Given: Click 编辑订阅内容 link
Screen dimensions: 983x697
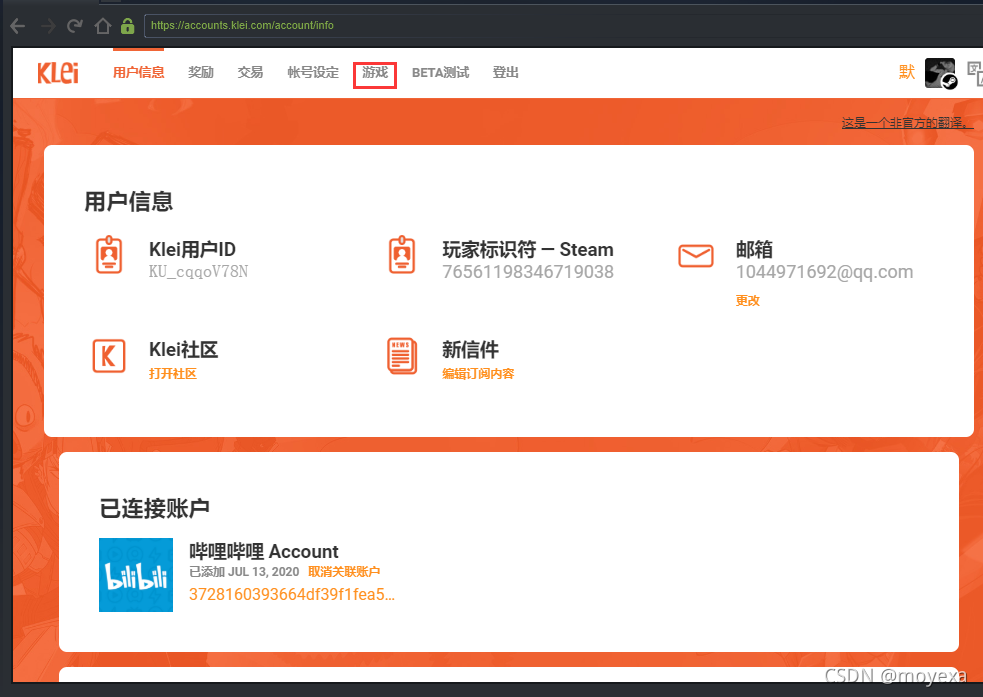Looking at the screenshot, I should pos(478,374).
